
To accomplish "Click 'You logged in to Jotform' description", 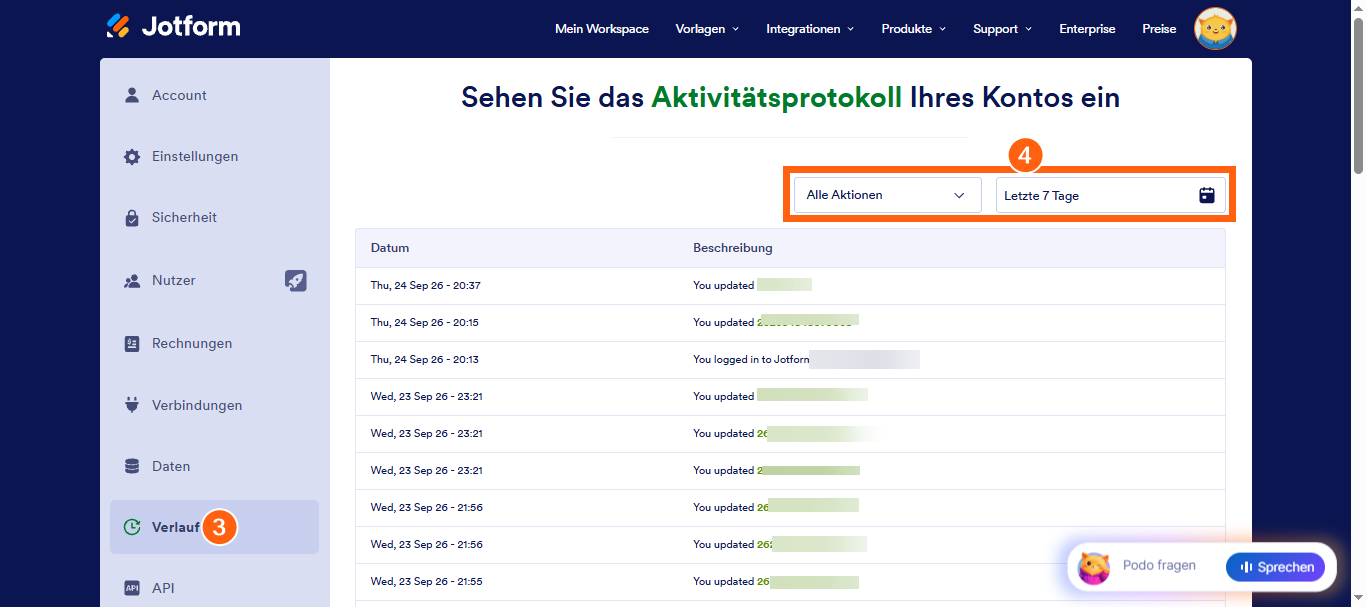I will (751, 359).
